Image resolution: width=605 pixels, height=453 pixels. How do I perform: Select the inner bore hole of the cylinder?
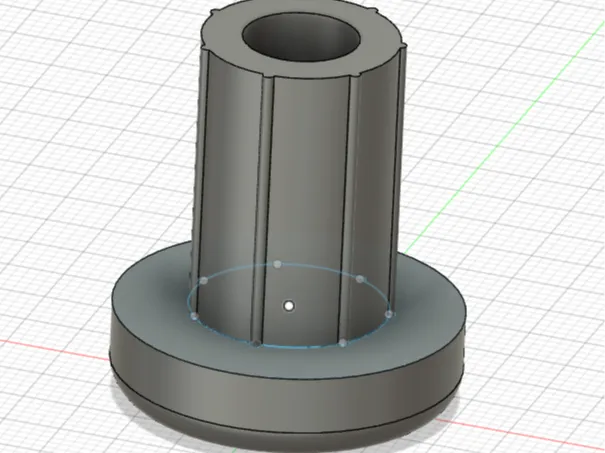click(x=302, y=37)
